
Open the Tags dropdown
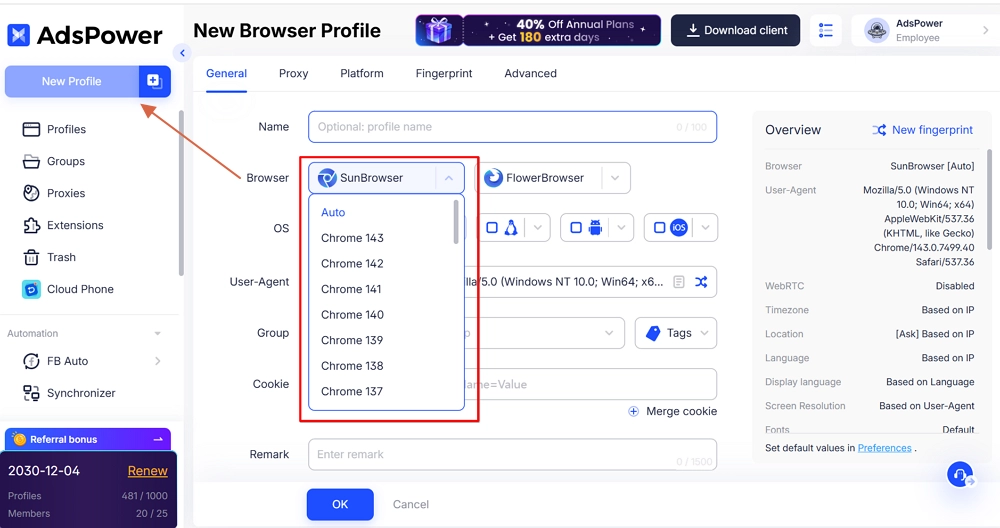(x=676, y=333)
